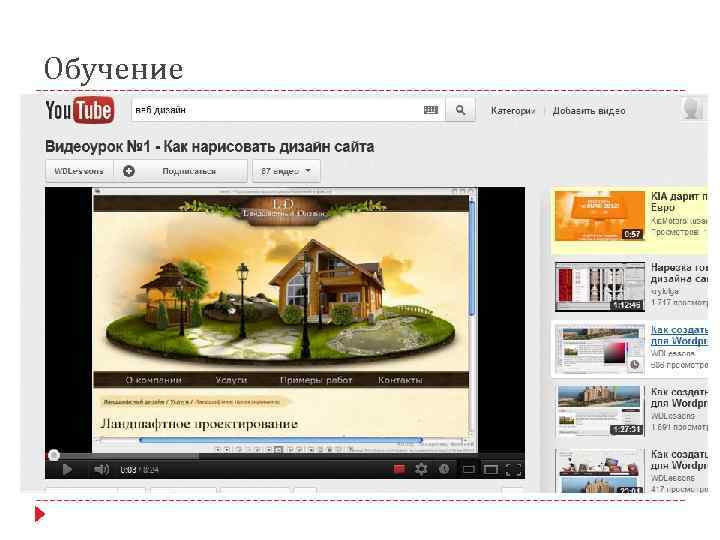This screenshot has width=720, height=540.
Task: Click the Ландшафтное проектирование heading in video
Action: coord(199,423)
